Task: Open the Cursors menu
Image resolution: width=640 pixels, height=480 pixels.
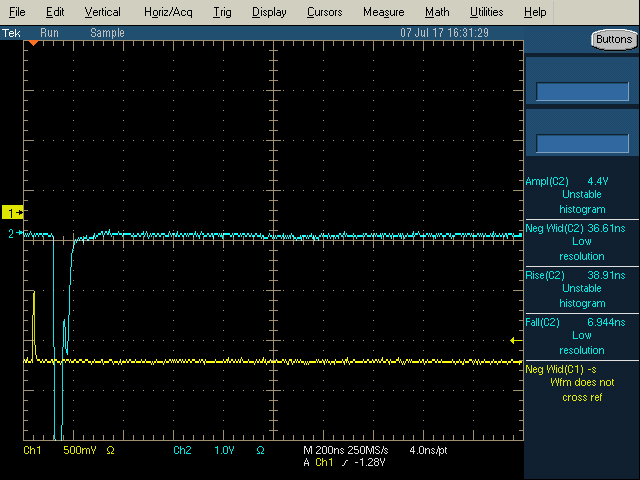Action: point(324,12)
